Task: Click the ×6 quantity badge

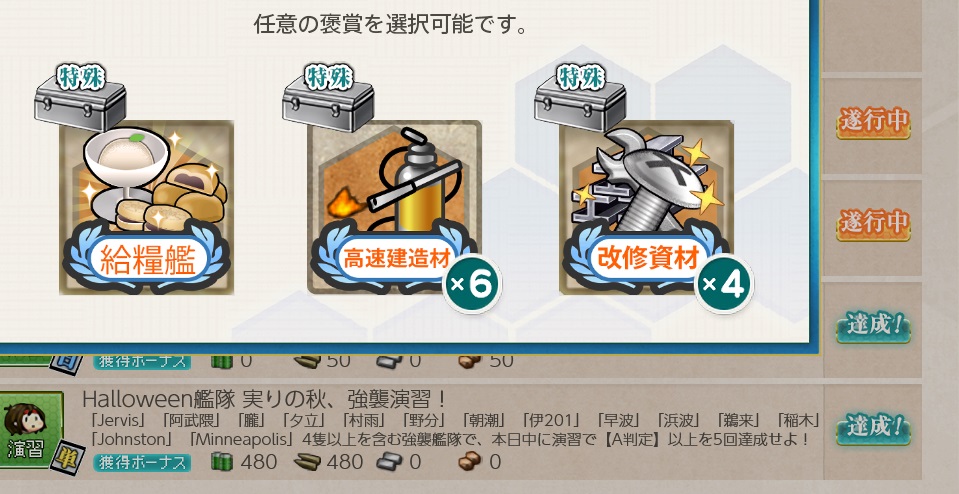Action: pos(471,284)
